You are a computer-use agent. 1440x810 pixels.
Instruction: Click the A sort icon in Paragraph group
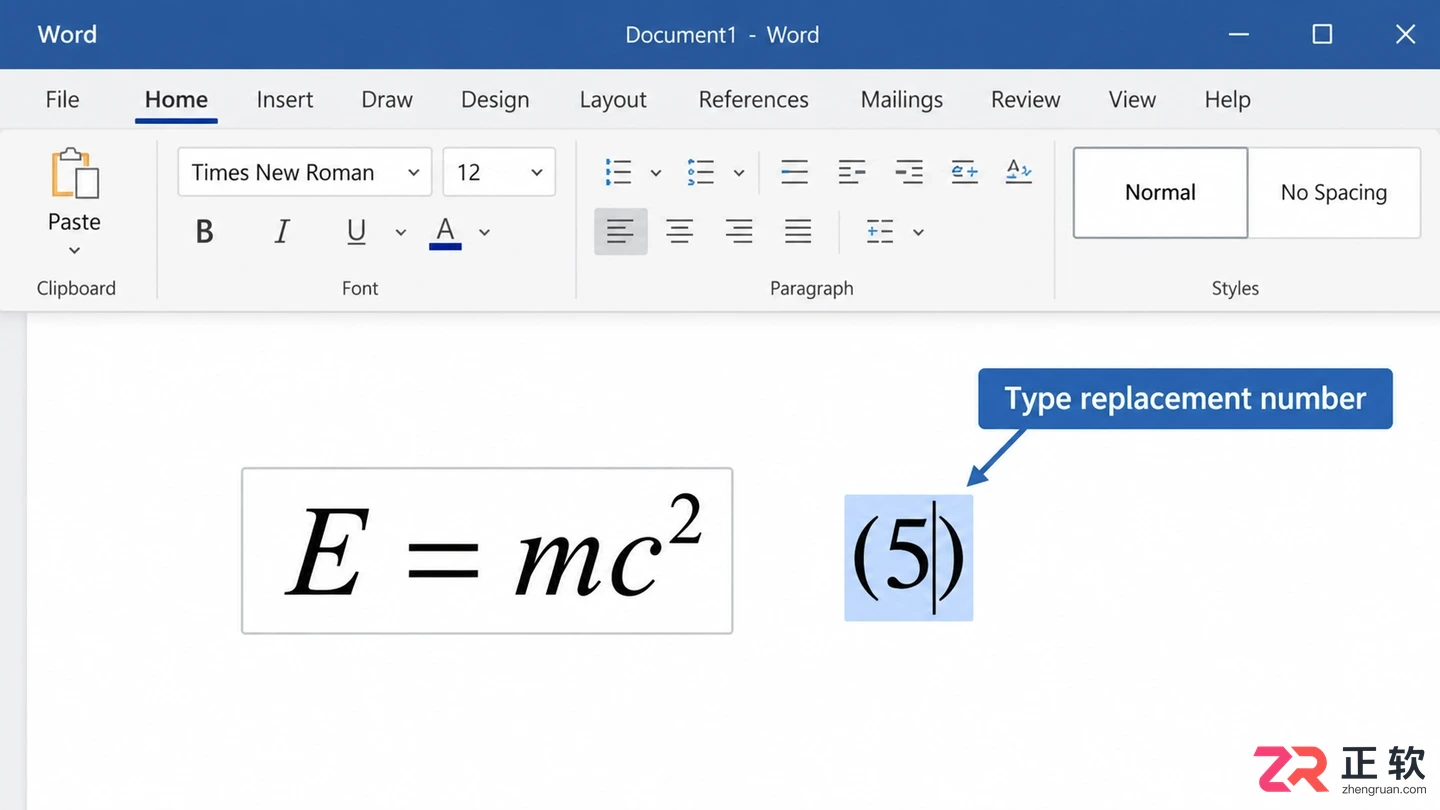[1019, 172]
